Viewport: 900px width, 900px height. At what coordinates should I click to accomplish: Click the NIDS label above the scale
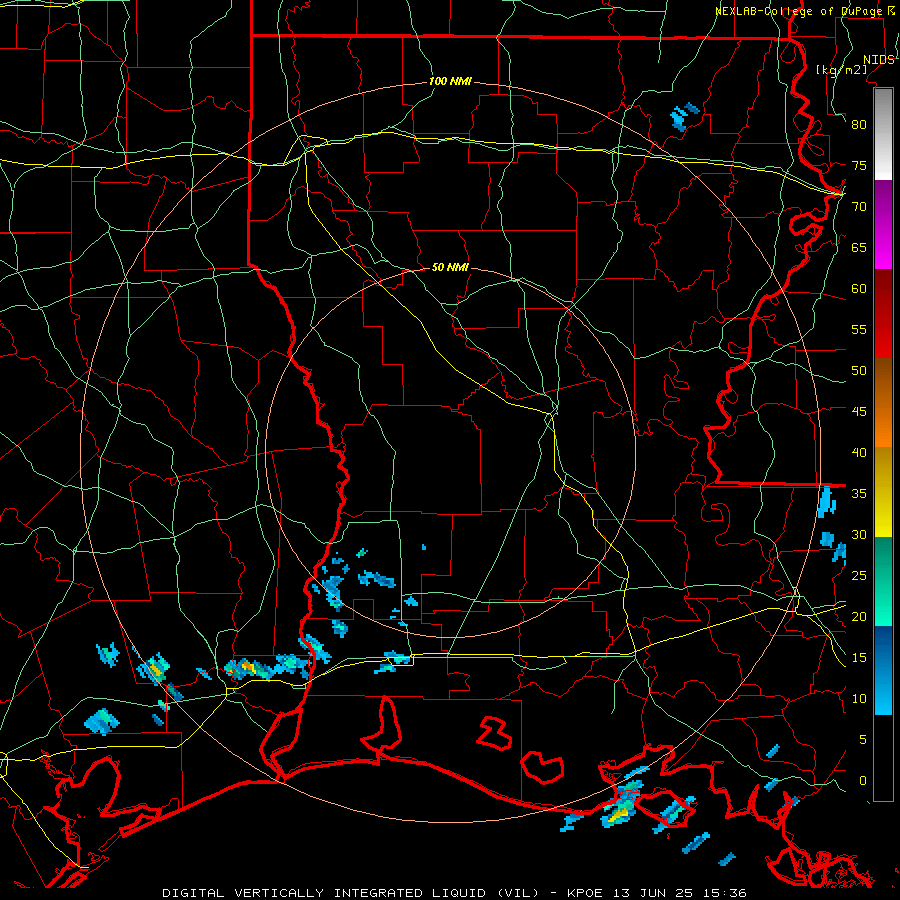click(x=878, y=59)
